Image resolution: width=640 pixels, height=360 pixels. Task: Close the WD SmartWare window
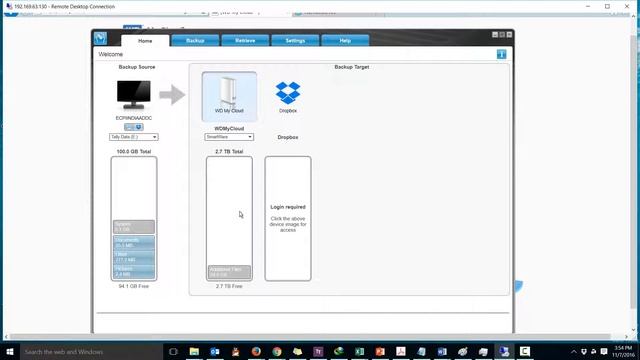(509, 35)
